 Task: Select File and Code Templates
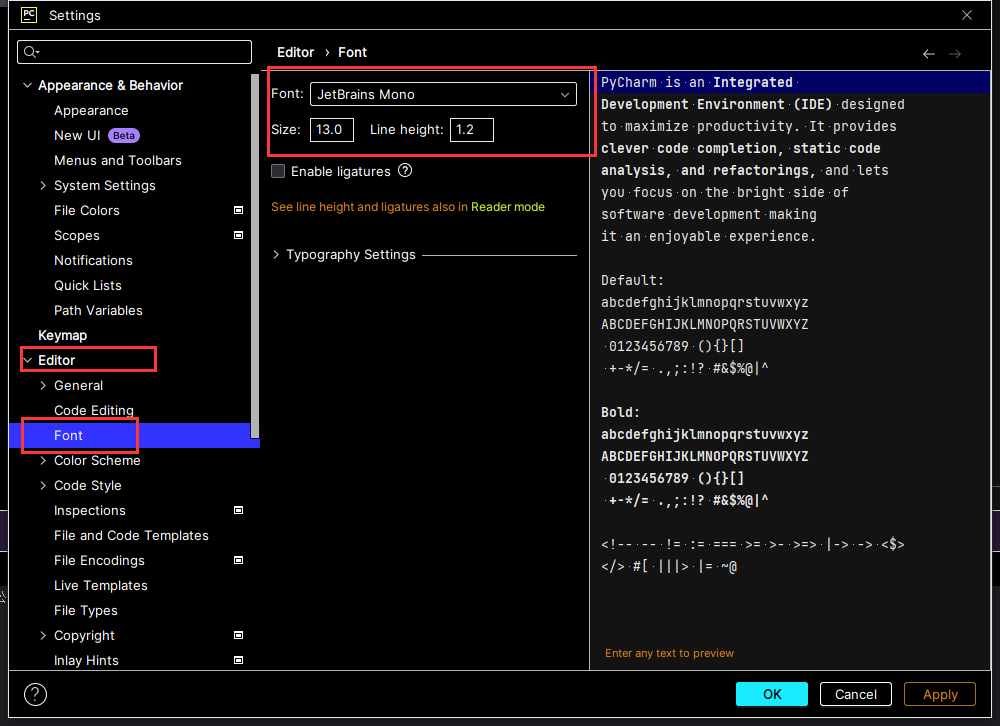click(x=131, y=535)
